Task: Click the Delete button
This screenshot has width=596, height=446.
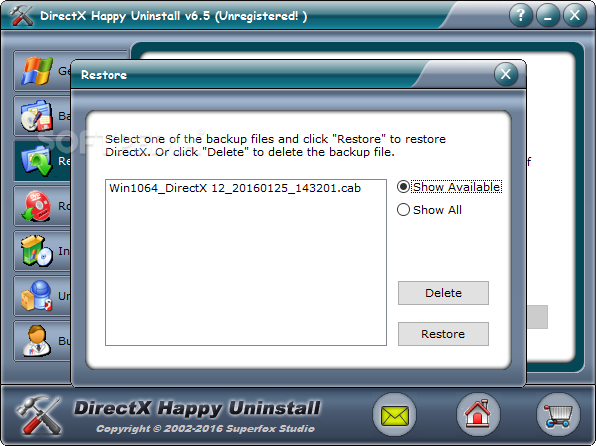Action: (443, 293)
